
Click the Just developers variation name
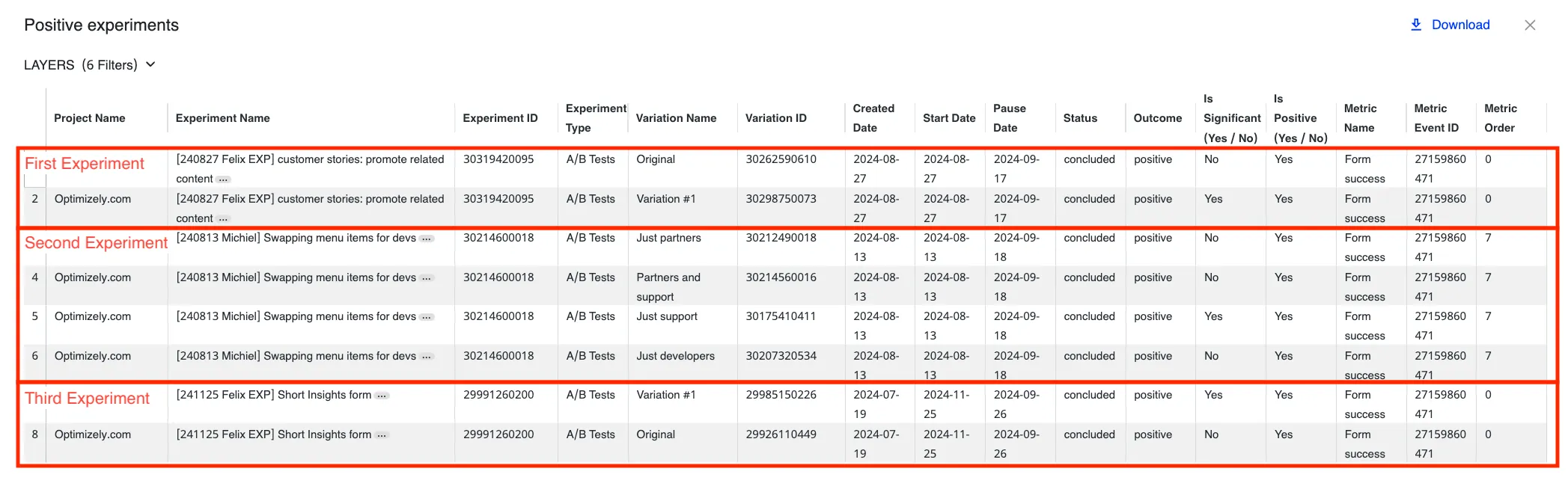[x=675, y=356]
